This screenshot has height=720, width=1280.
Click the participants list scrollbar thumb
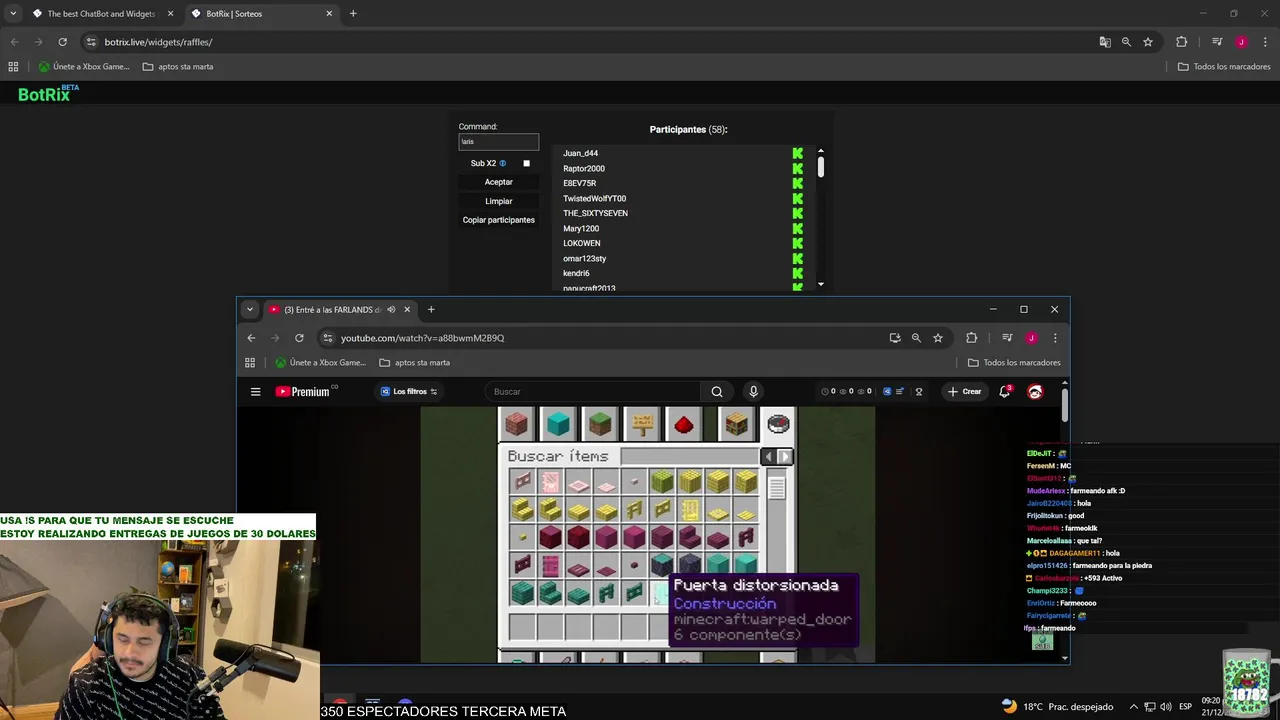click(x=821, y=168)
